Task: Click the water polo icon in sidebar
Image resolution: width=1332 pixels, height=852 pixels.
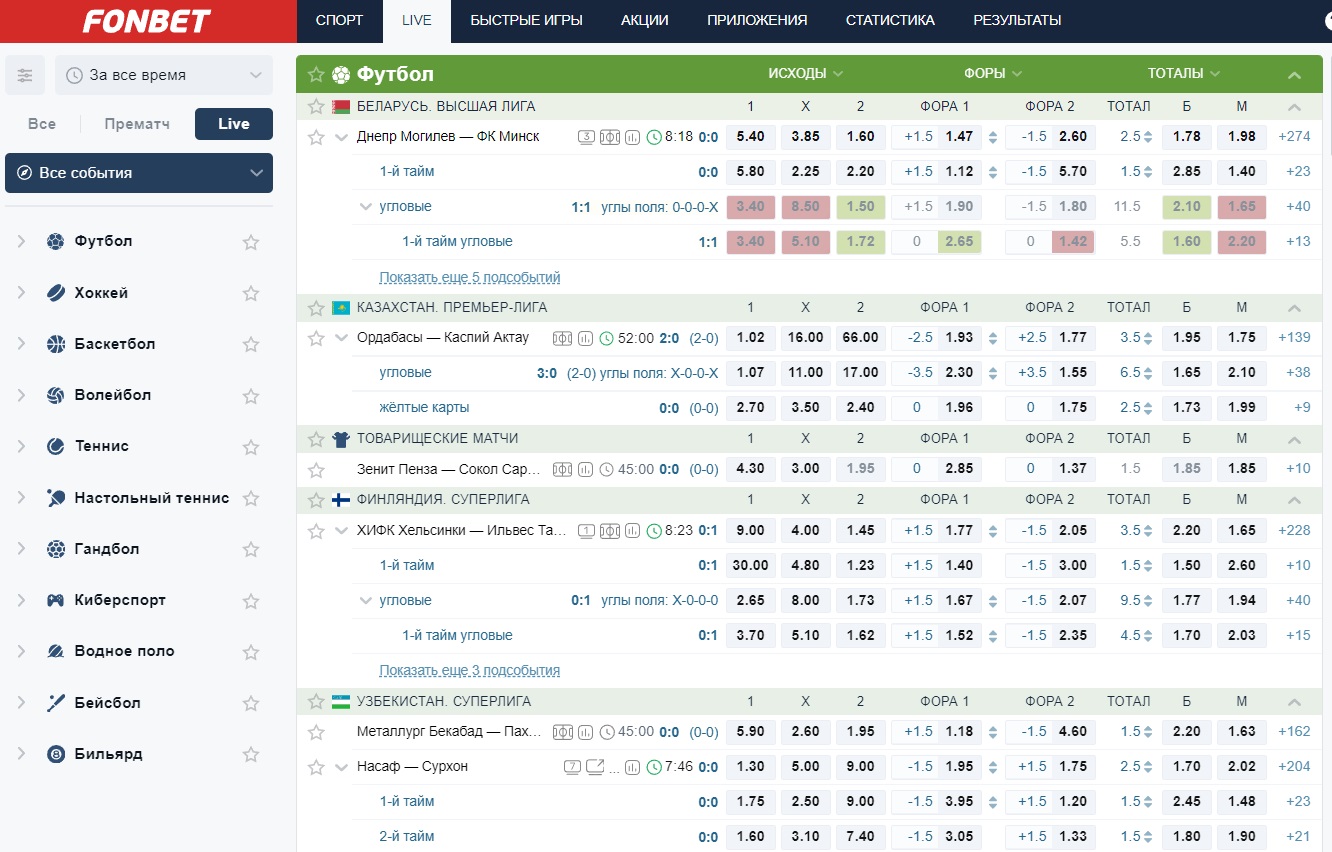Action: click(56, 651)
